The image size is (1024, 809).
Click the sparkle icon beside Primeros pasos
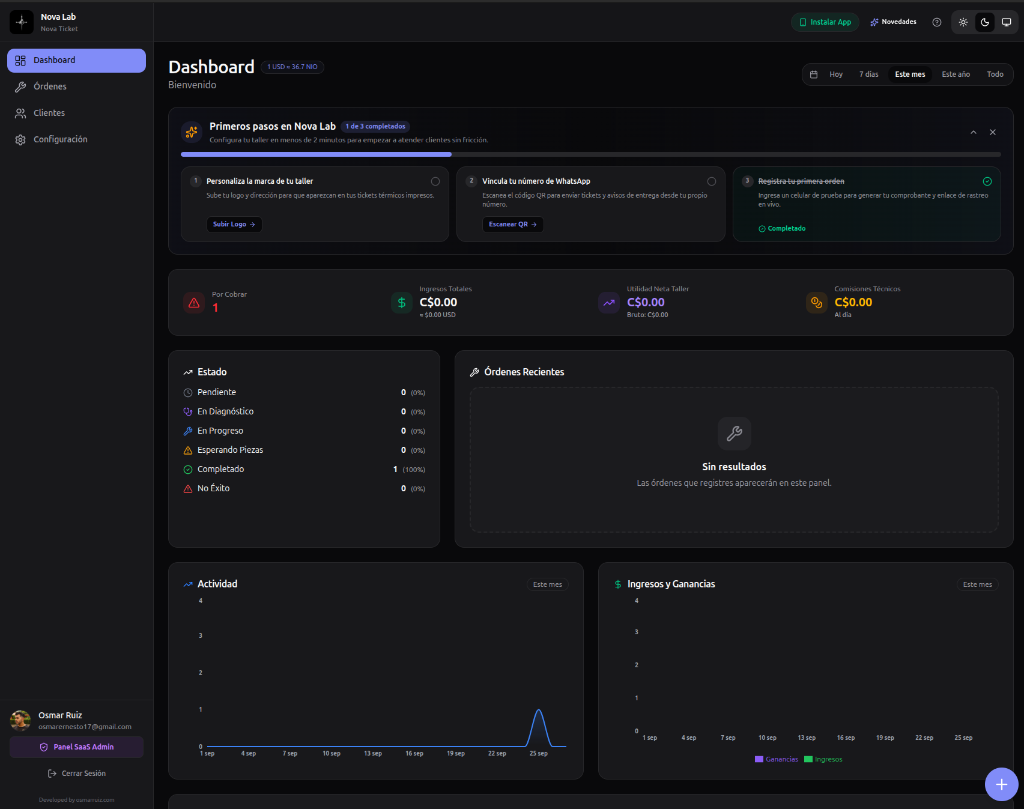[191, 132]
